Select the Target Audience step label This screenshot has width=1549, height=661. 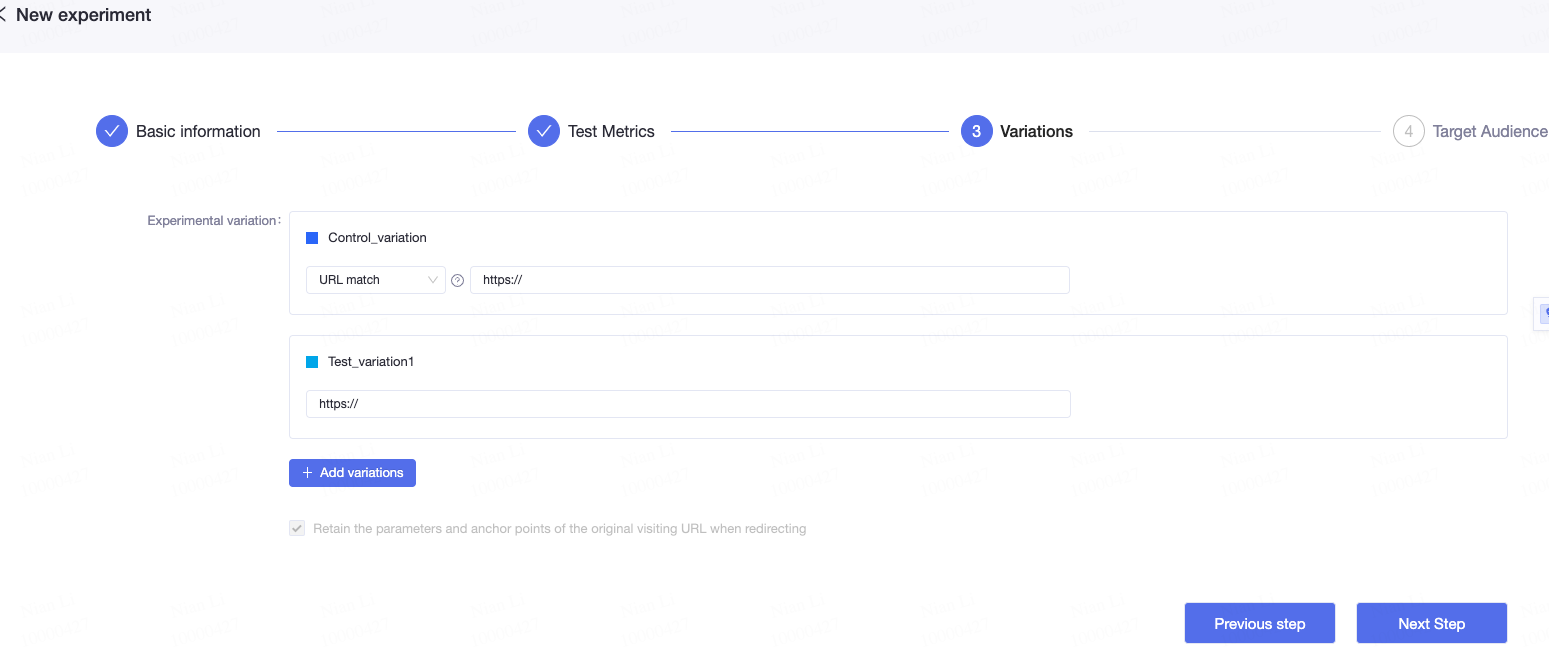1490,131
